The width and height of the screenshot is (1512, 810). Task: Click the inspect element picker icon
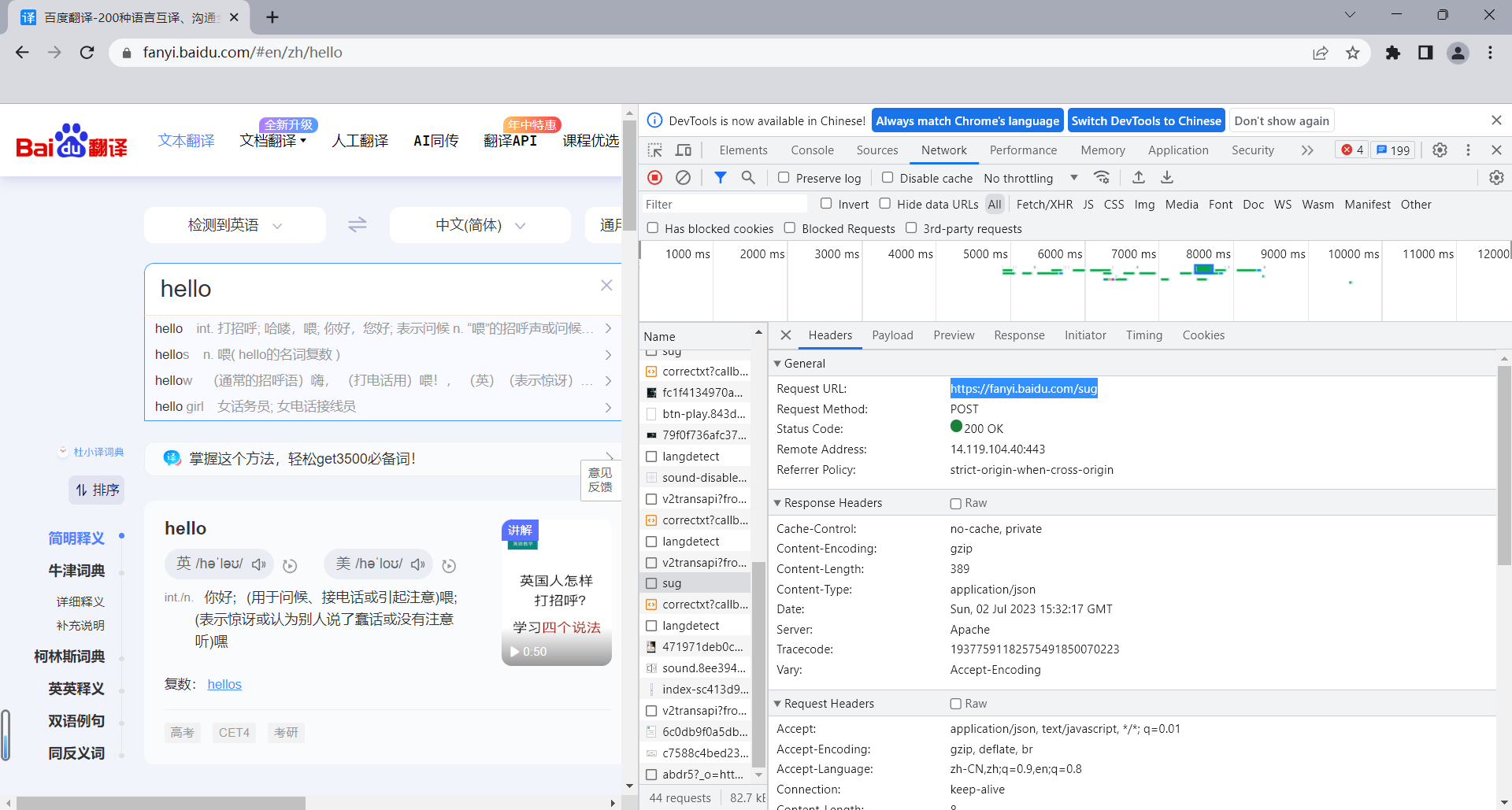tap(654, 150)
